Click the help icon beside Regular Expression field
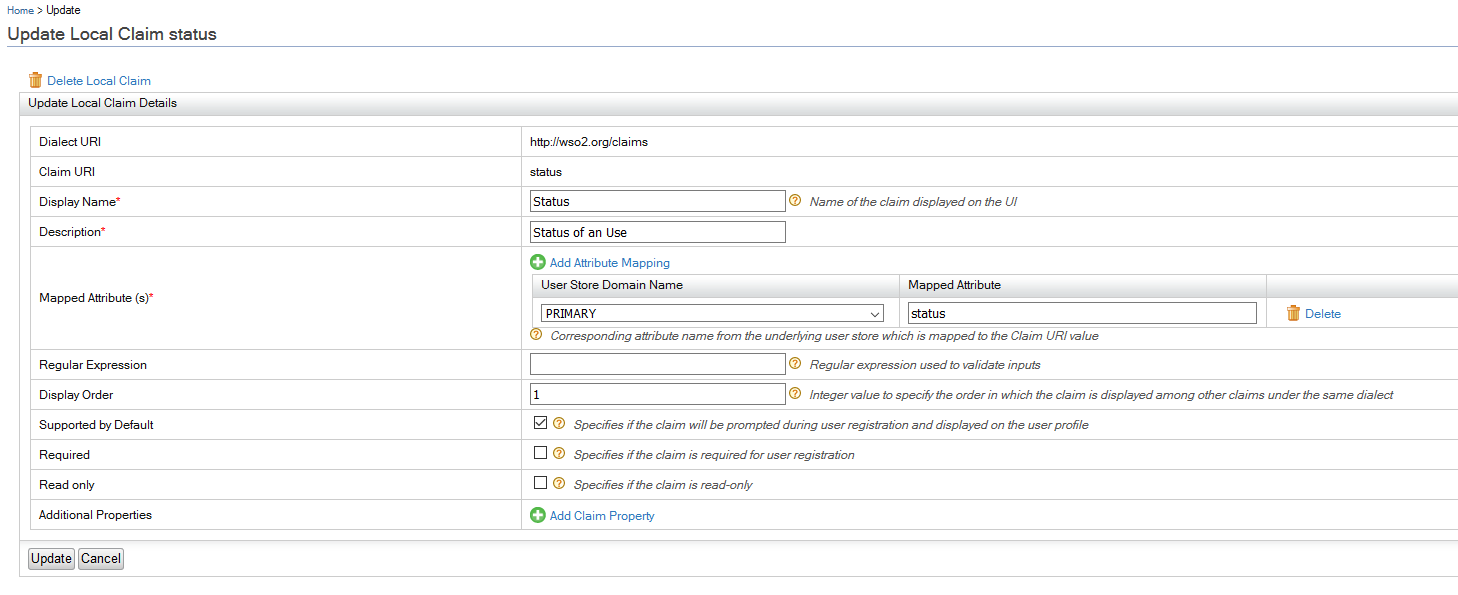Screen dimensions: 1458x595 tap(796, 365)
